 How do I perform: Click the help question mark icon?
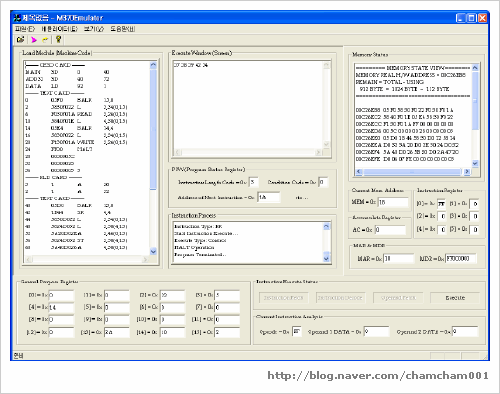[x=59, y=39]
